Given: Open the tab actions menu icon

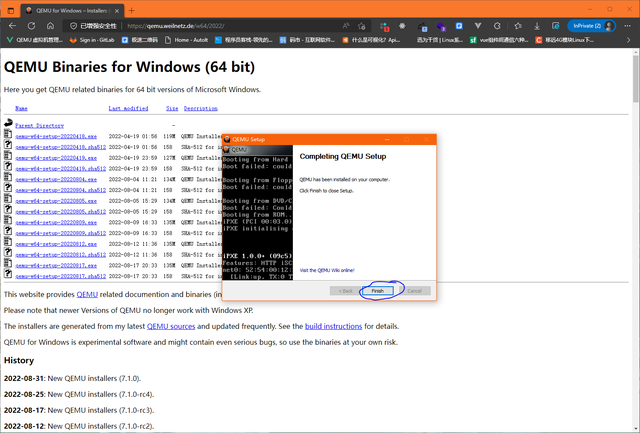Looking at the screenshot, I should [x=11, y=11].
